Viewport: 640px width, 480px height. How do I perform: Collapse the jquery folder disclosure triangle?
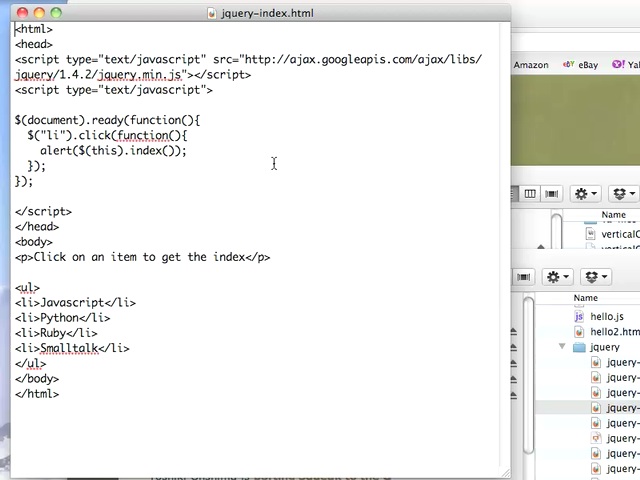pos(562,347)
